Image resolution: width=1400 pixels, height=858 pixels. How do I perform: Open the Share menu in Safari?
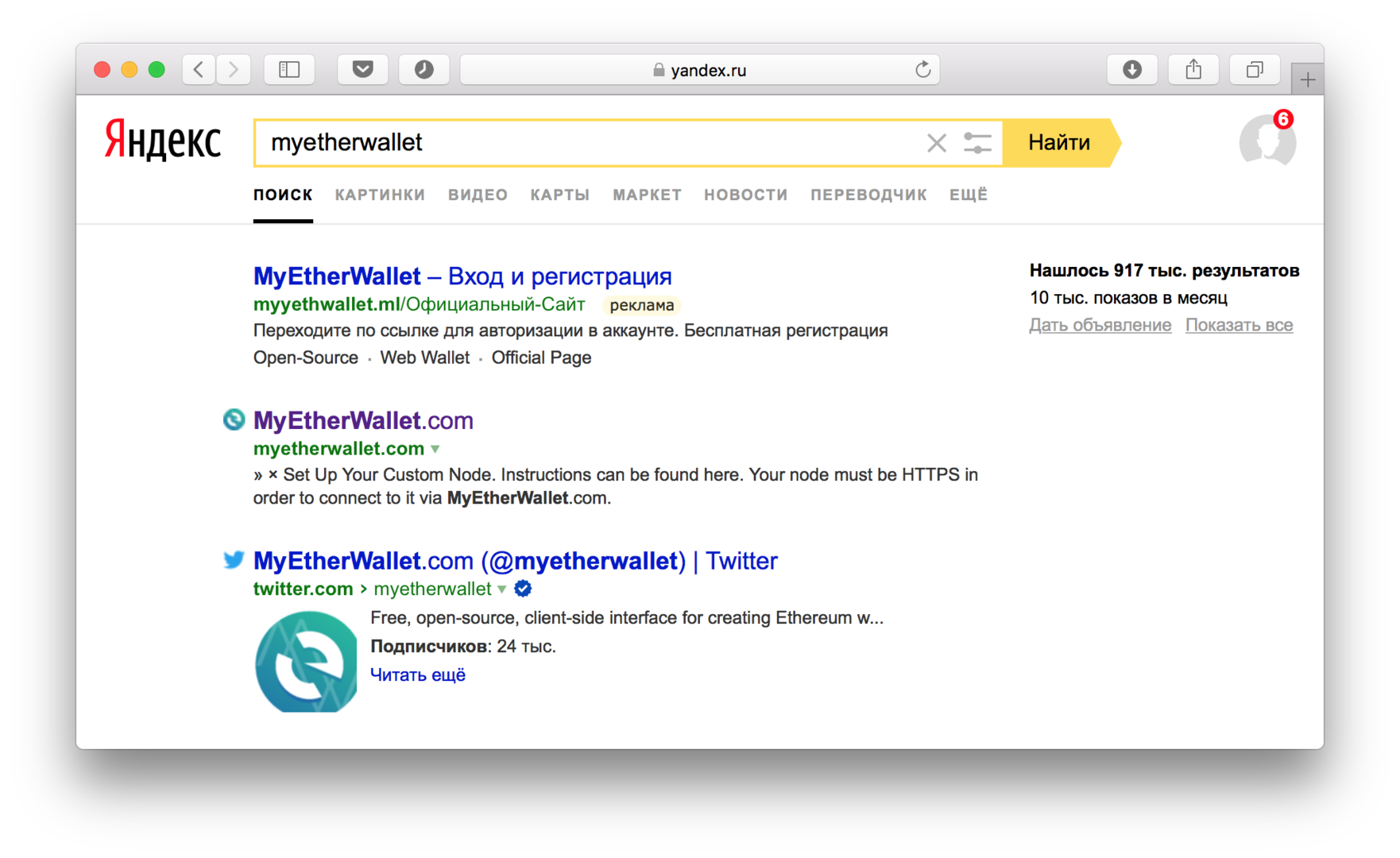coord(1193,70)
